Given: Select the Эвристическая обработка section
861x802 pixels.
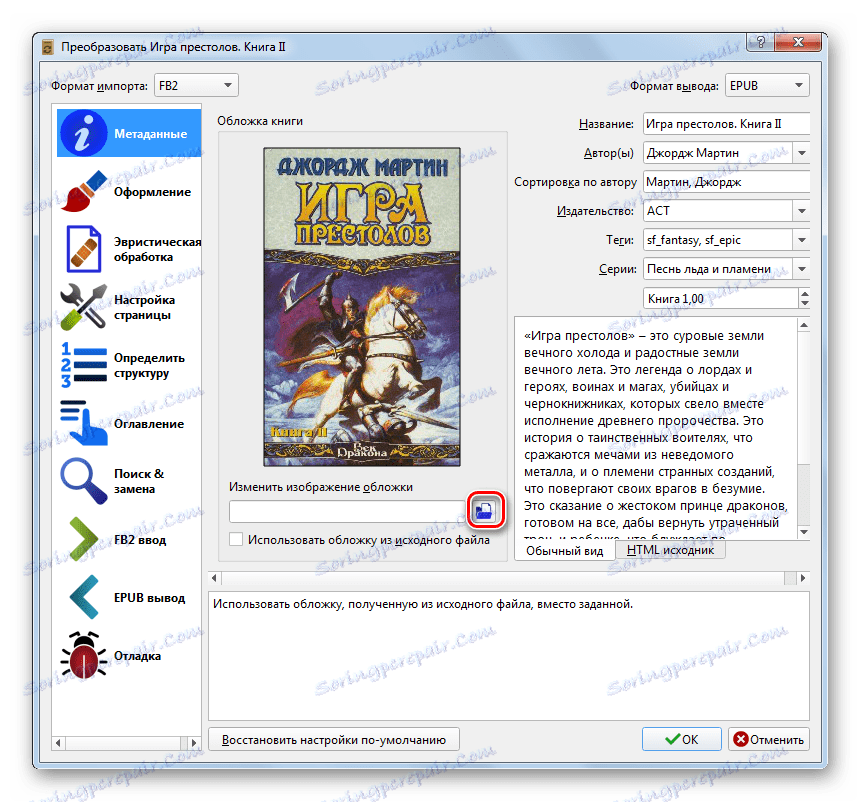Looking at the screenshot, I should point(129,249).
